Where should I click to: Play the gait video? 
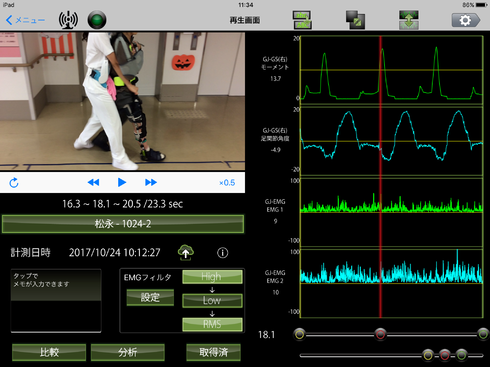click(x=122, y=182)
